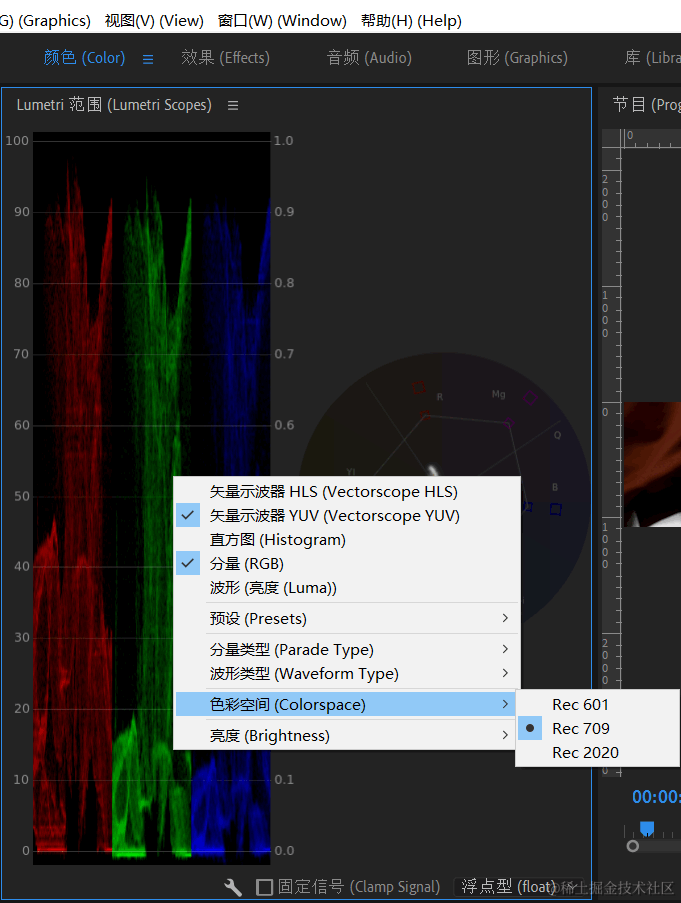Open the Window menu
Viewport: 681px width, 903px height.
[x=282, y=21]
